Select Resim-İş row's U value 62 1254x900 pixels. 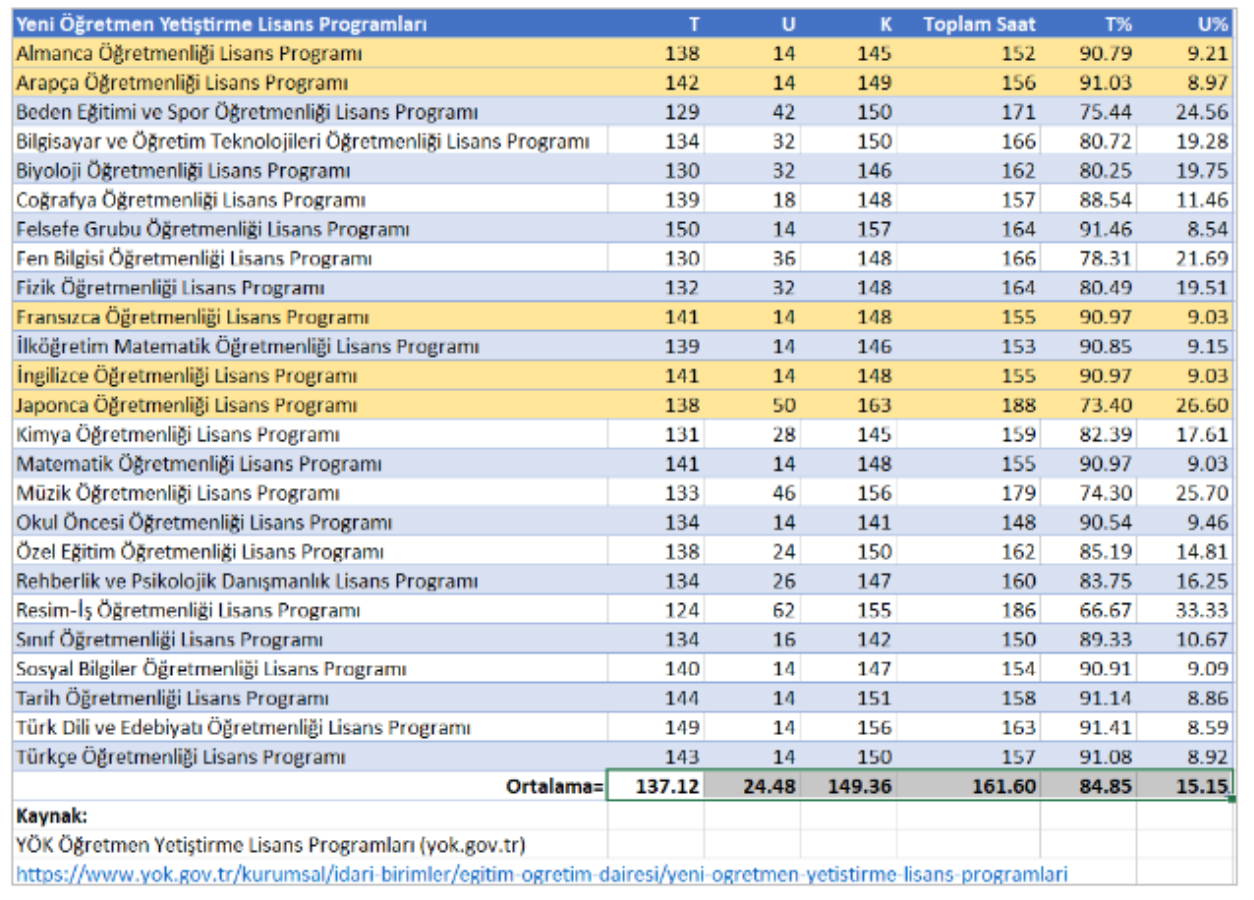click(783, 611)
